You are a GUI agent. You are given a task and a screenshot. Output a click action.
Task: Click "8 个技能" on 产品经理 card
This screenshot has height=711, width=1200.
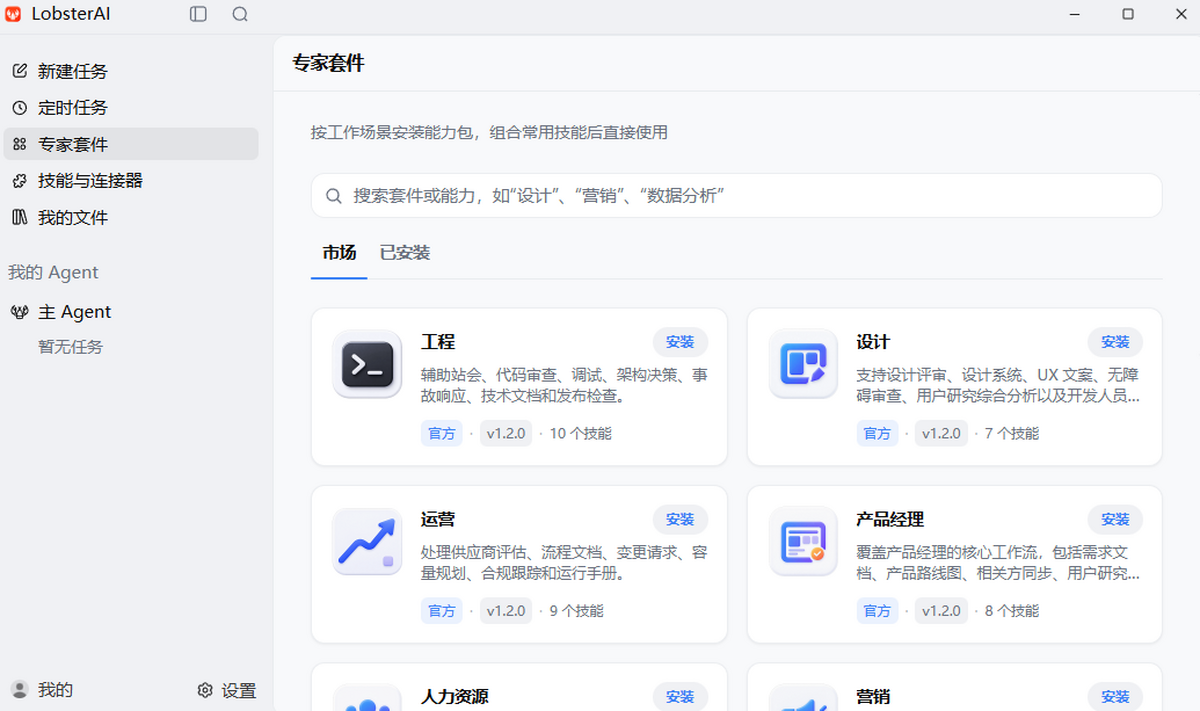(1012, 611)
